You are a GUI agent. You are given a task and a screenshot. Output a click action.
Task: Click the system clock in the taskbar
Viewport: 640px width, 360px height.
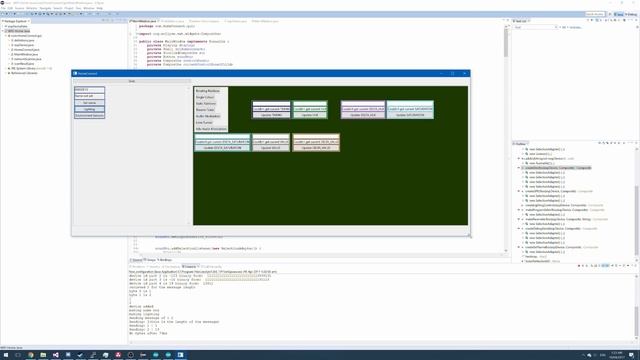tap(617, 355)
